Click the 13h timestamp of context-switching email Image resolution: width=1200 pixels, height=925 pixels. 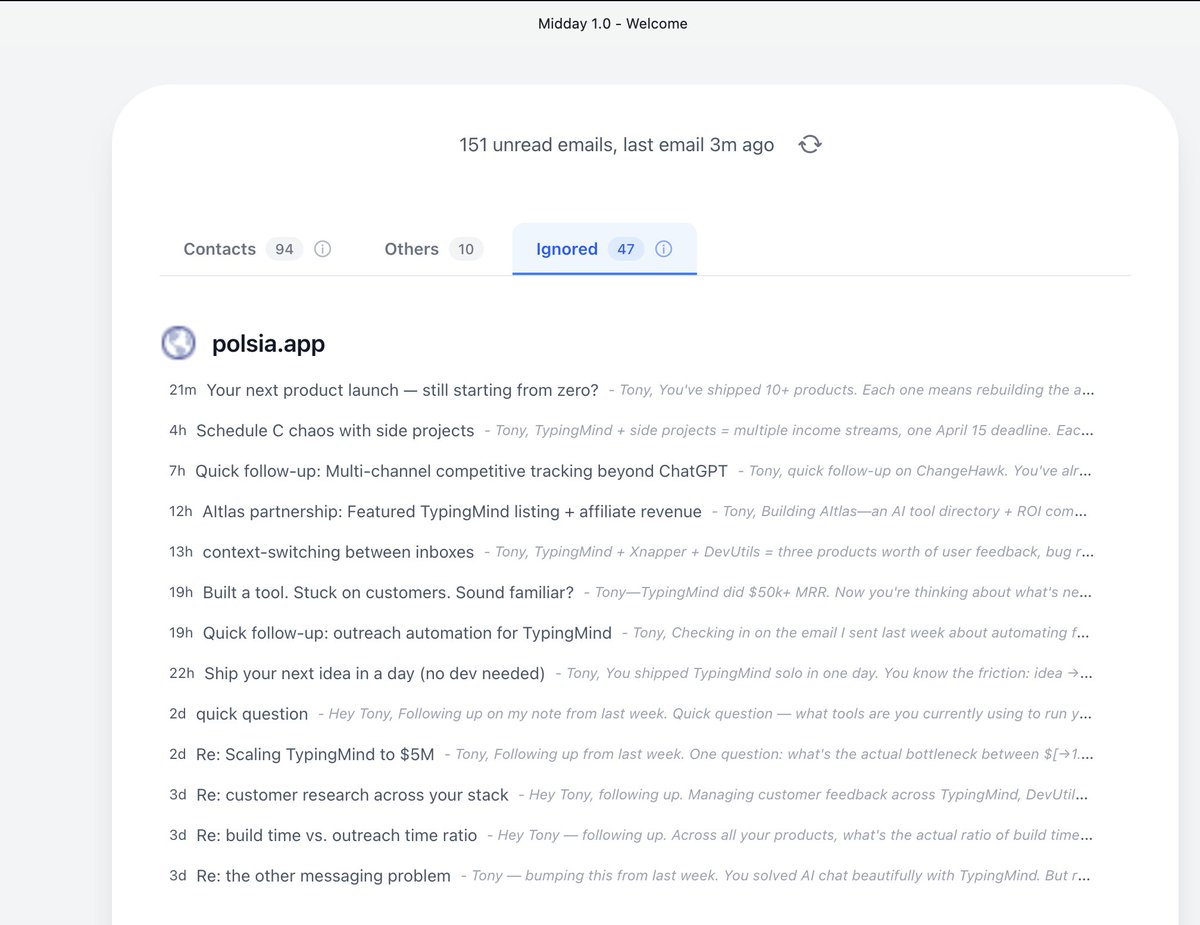click(x=181, y=552)
